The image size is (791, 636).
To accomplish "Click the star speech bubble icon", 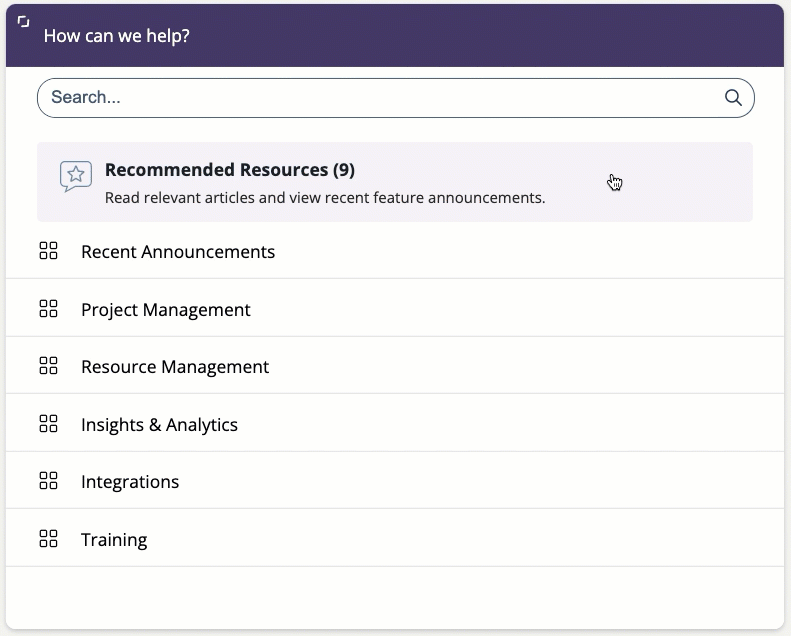I will [76, 177].
